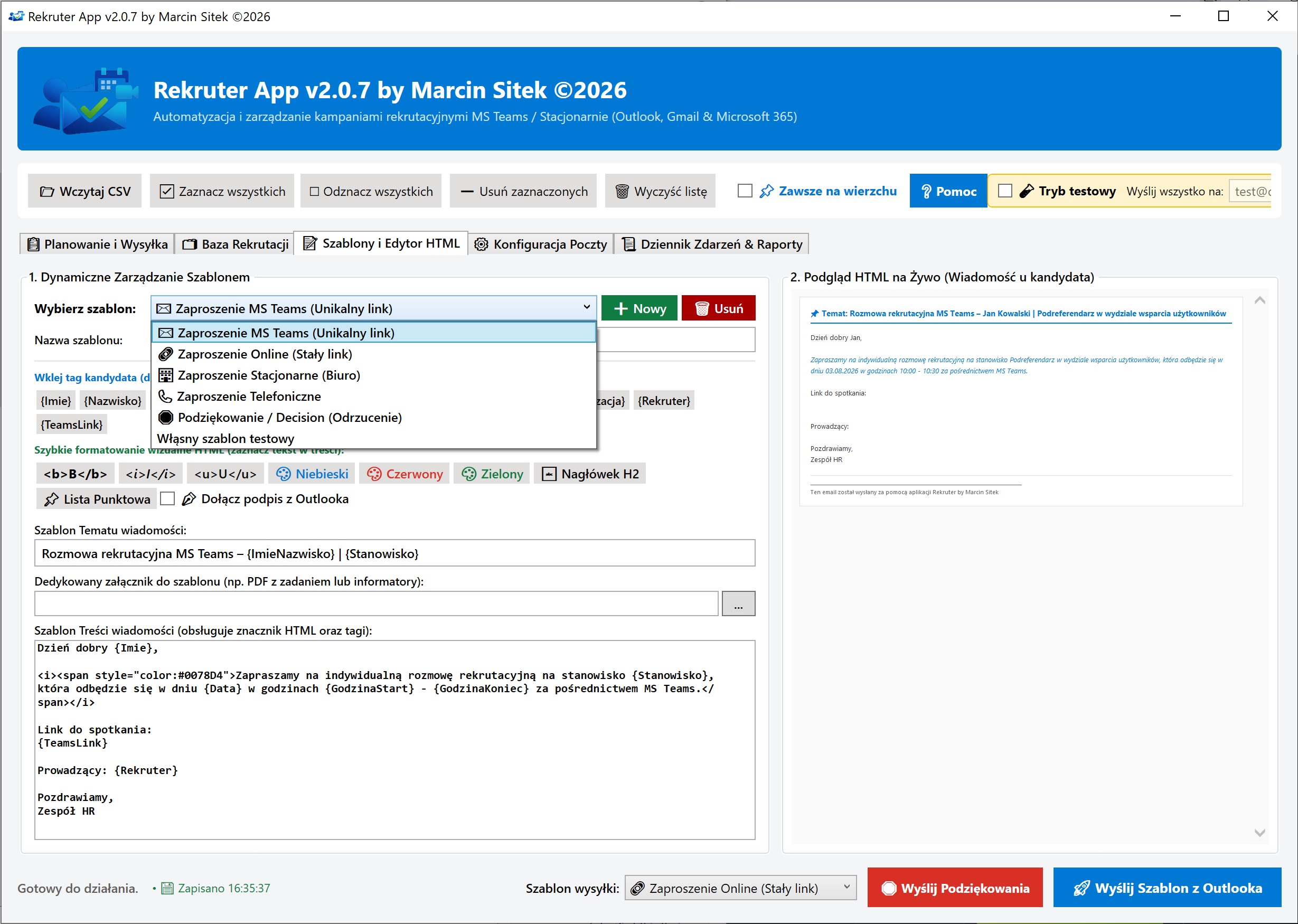Click Usuń zaznaczonych button
This screenshot has width=1298, height=924.
523,191
